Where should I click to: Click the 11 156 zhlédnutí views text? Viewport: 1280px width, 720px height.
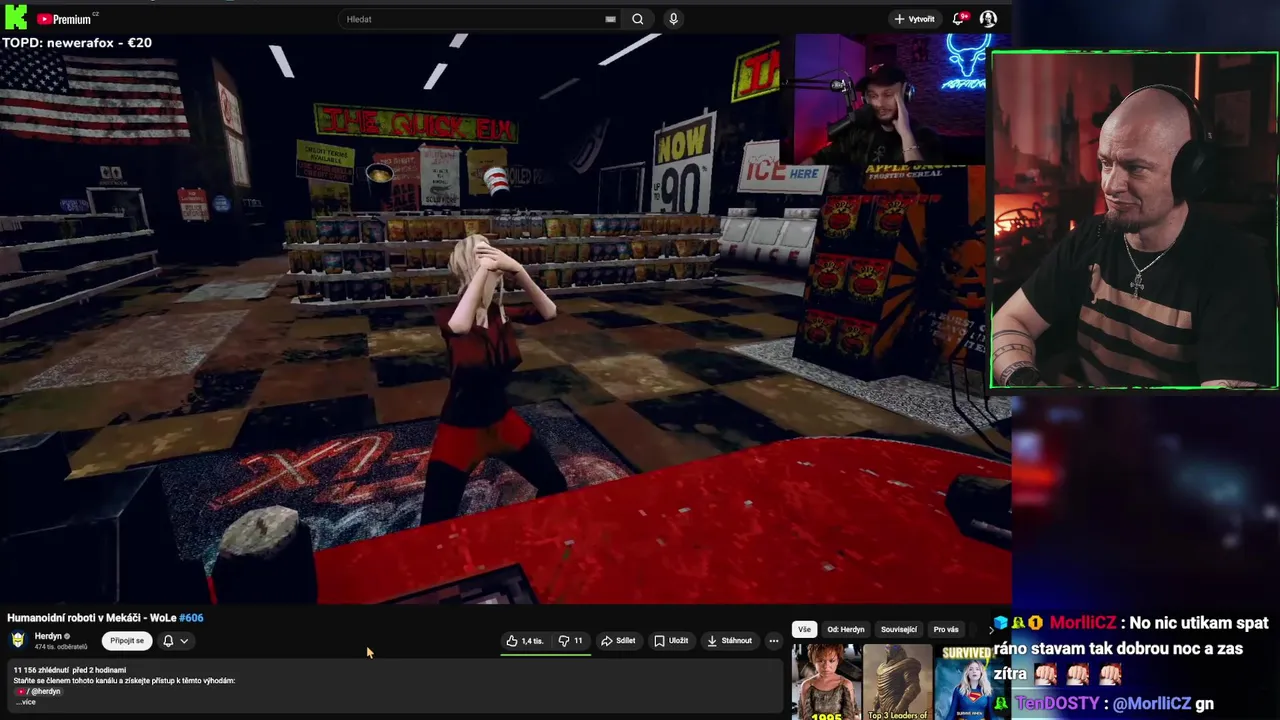click(41, 670)
